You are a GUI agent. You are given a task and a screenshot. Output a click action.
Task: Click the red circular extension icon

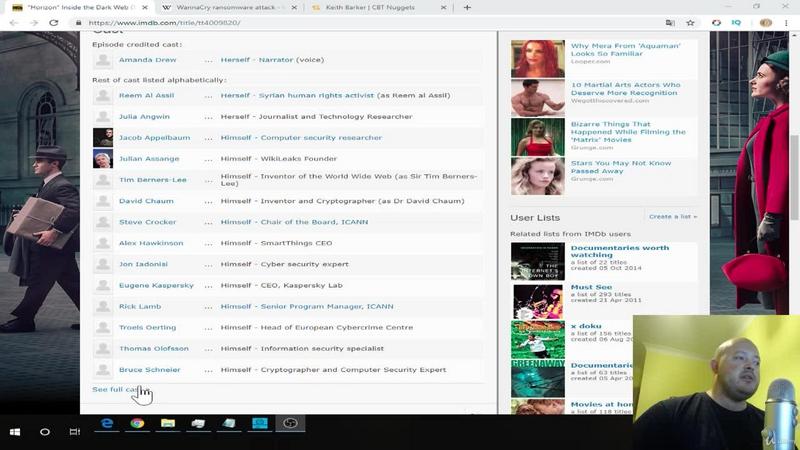click(716, 23)
